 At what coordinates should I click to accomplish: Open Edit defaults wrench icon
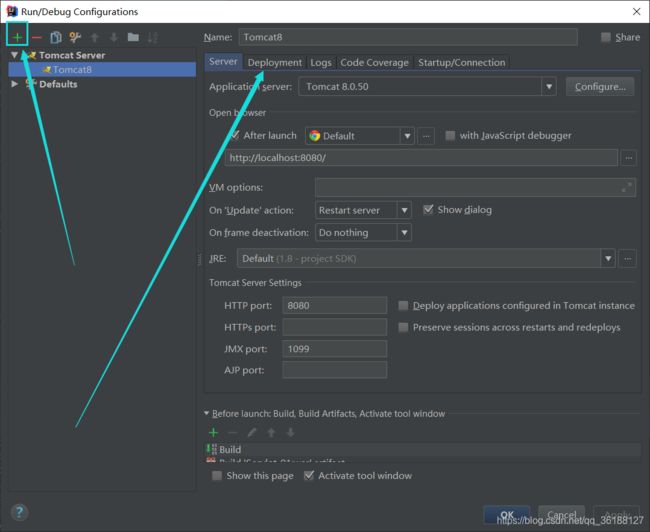pos(75,37)
